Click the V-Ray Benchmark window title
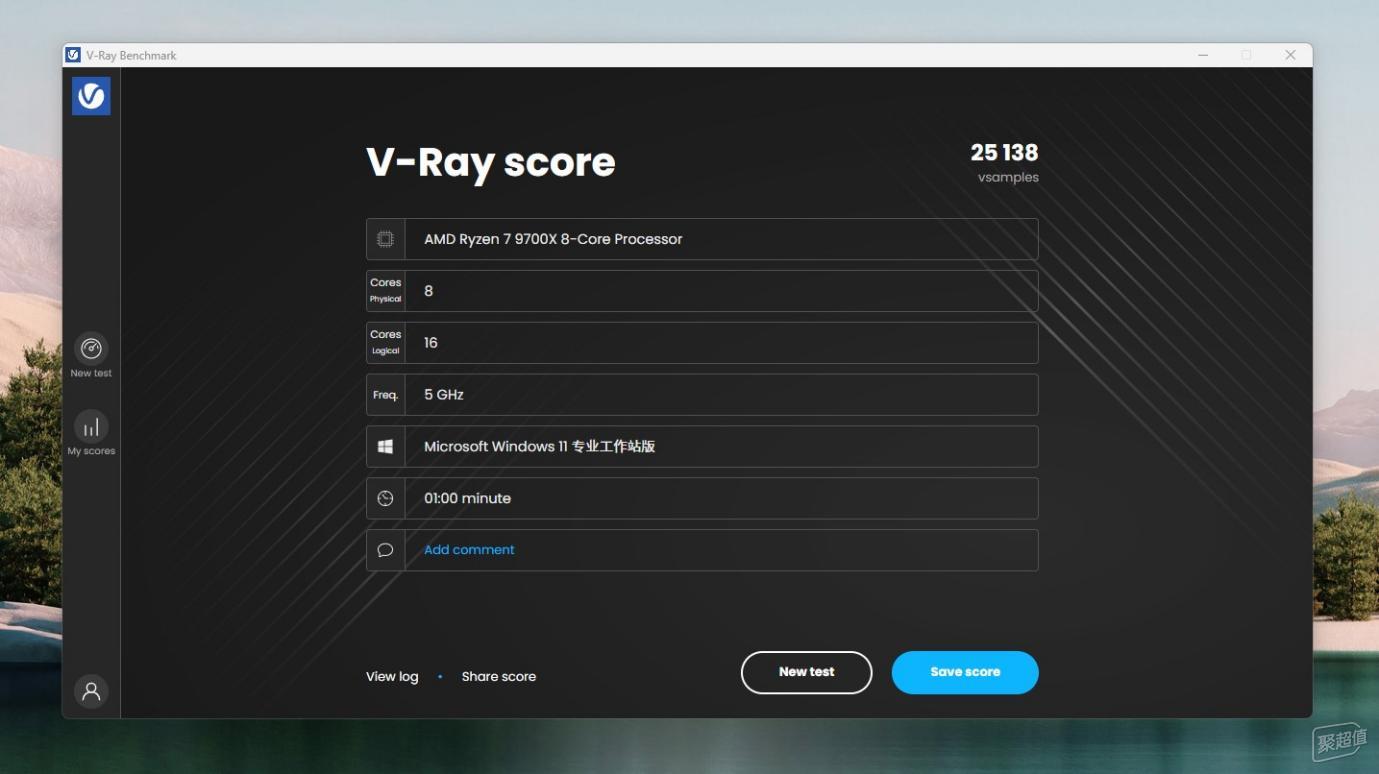The width and height of the screenshot is (1379, 774). (131, 56)
